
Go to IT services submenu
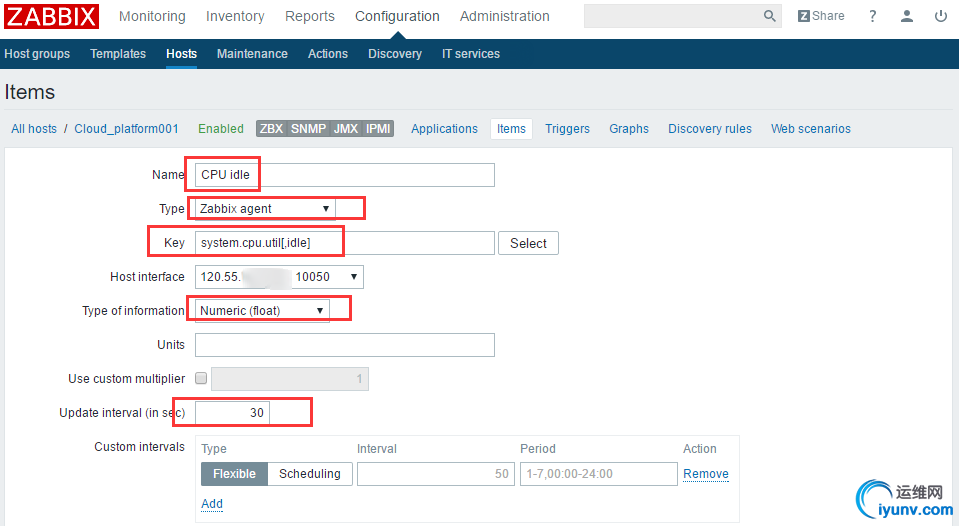(x=471, y=54)
